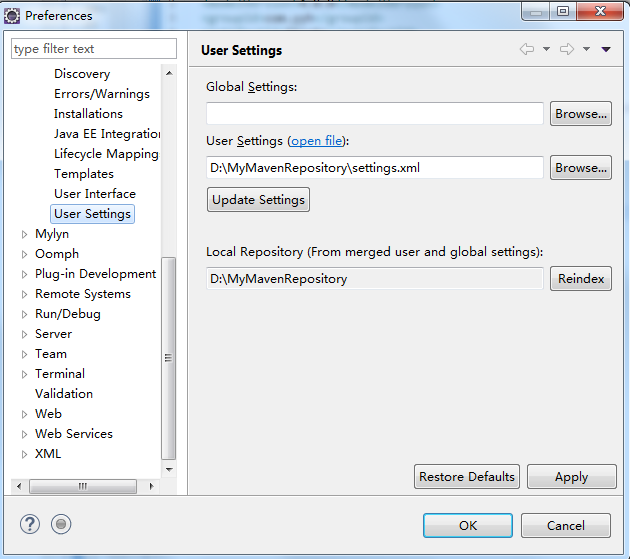Open the view menu triangle in header
Screen dimensions: 630x559
pos(606,49)
